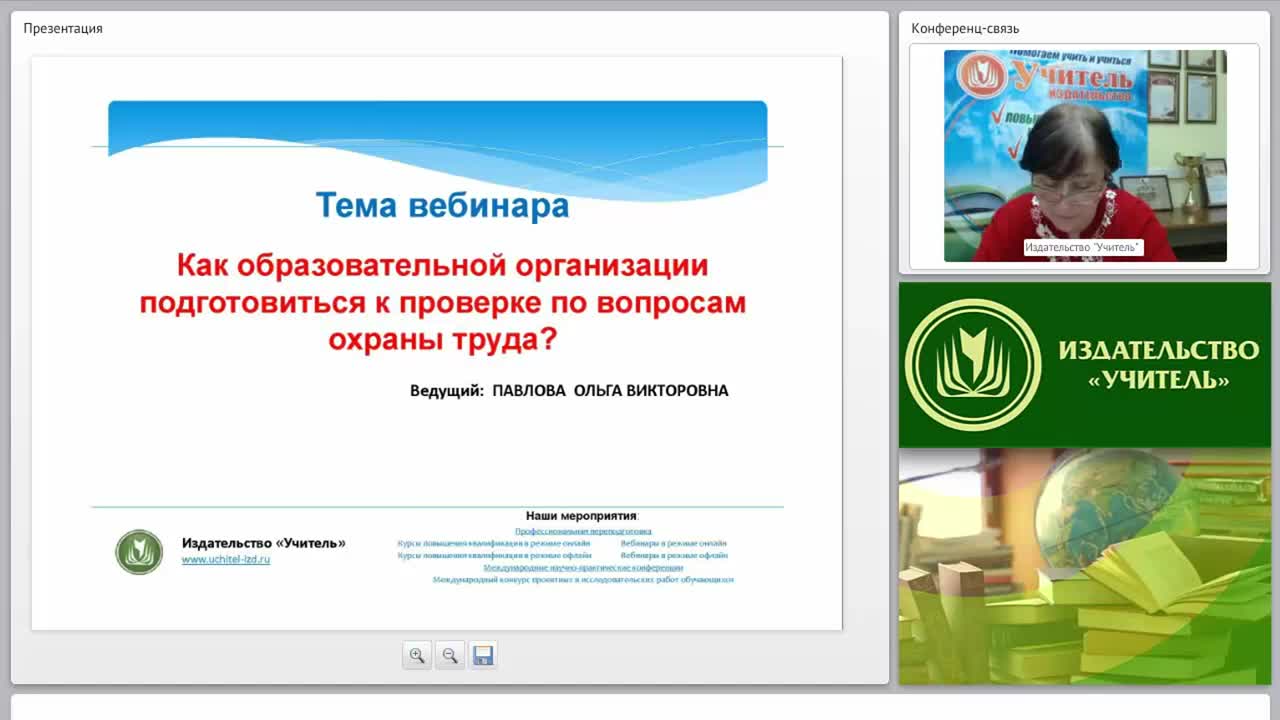This screenshot has height=720, width=1280.
Task: Open the Профессиональная переподготовка link
Action: (583, 531)
